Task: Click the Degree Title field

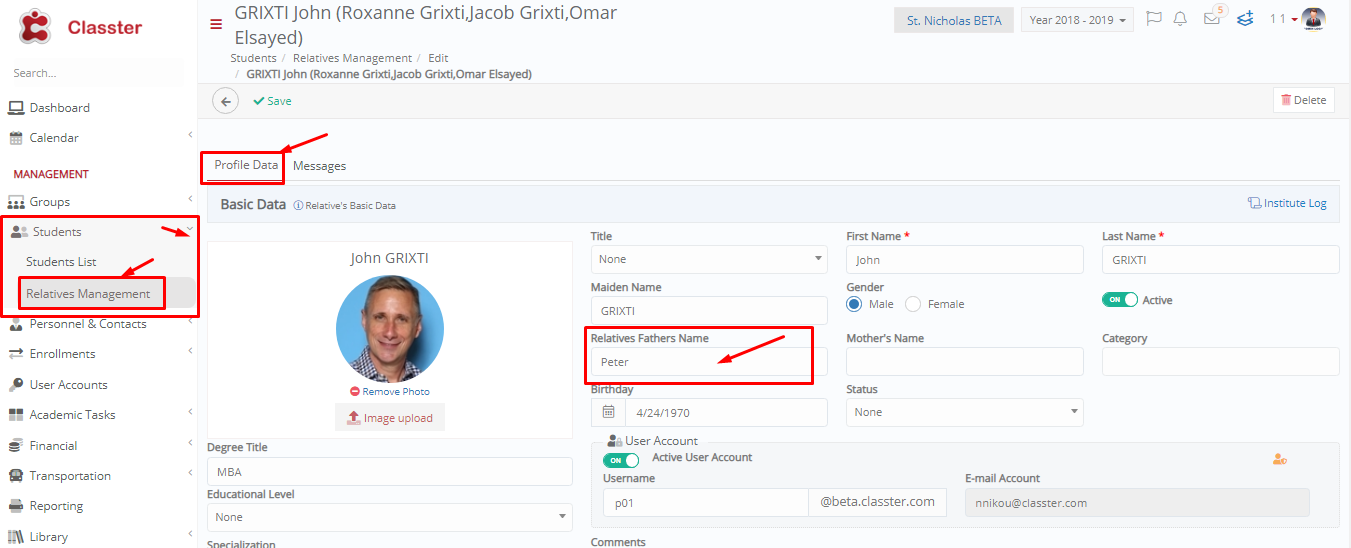Action: pos(390,472)
